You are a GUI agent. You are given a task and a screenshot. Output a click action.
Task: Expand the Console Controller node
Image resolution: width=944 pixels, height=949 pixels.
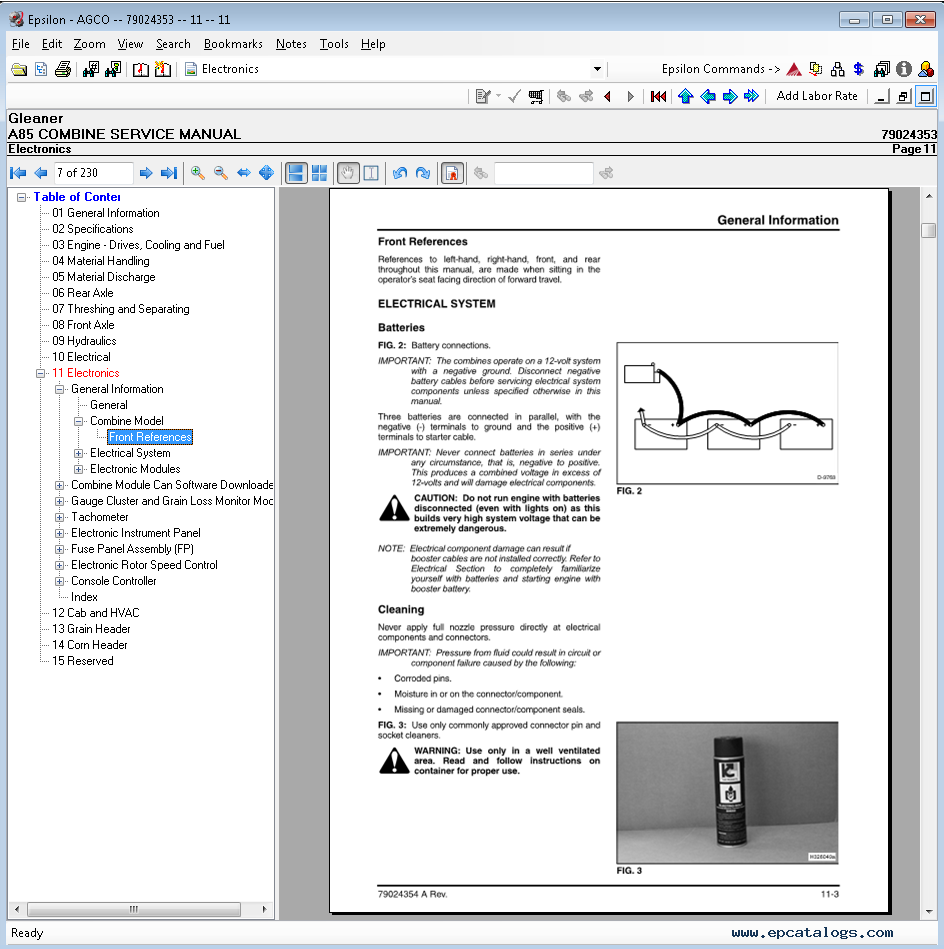coord(59,582)
